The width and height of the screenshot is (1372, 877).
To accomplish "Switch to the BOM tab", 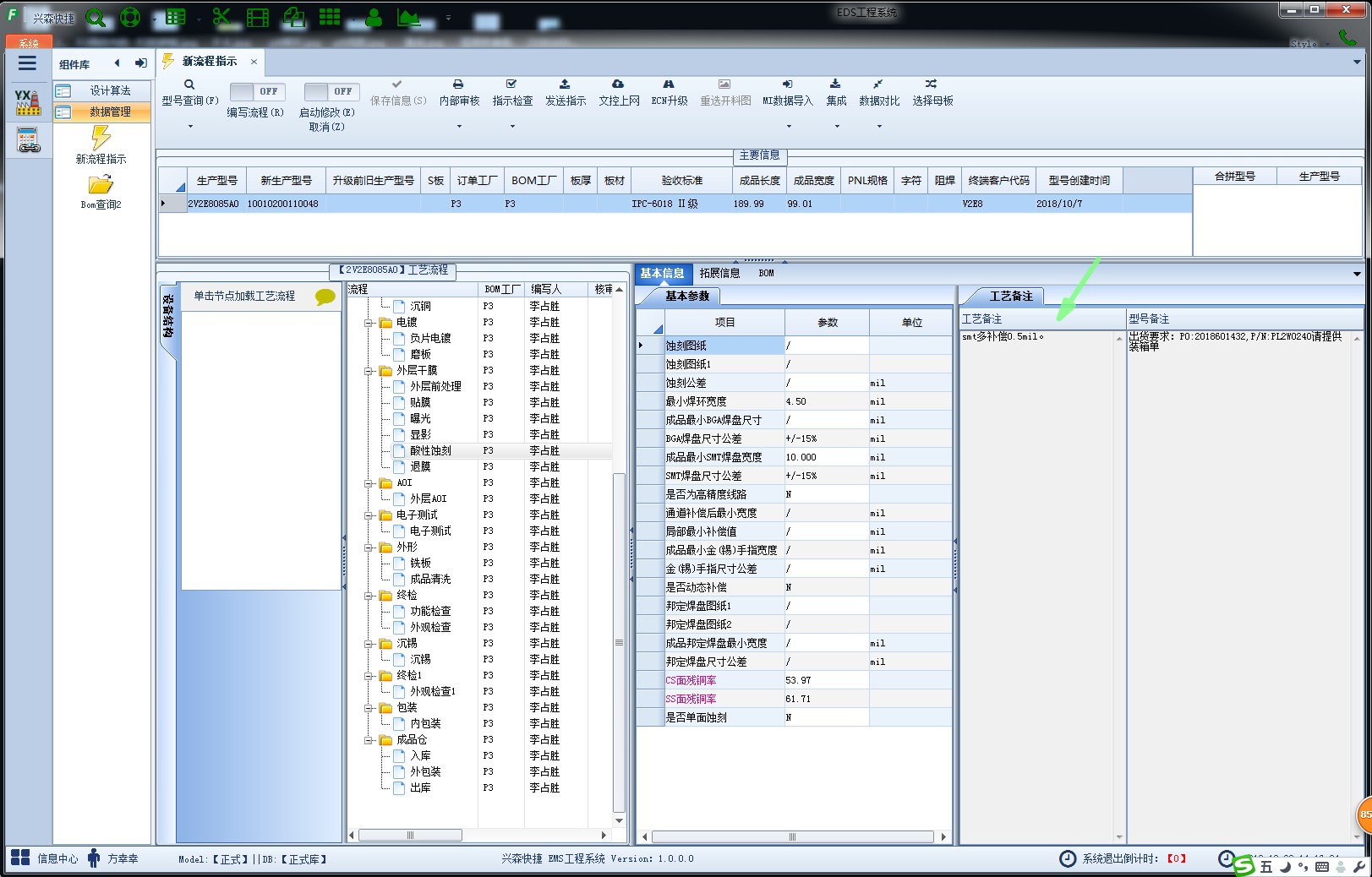I will coord(766,273).
